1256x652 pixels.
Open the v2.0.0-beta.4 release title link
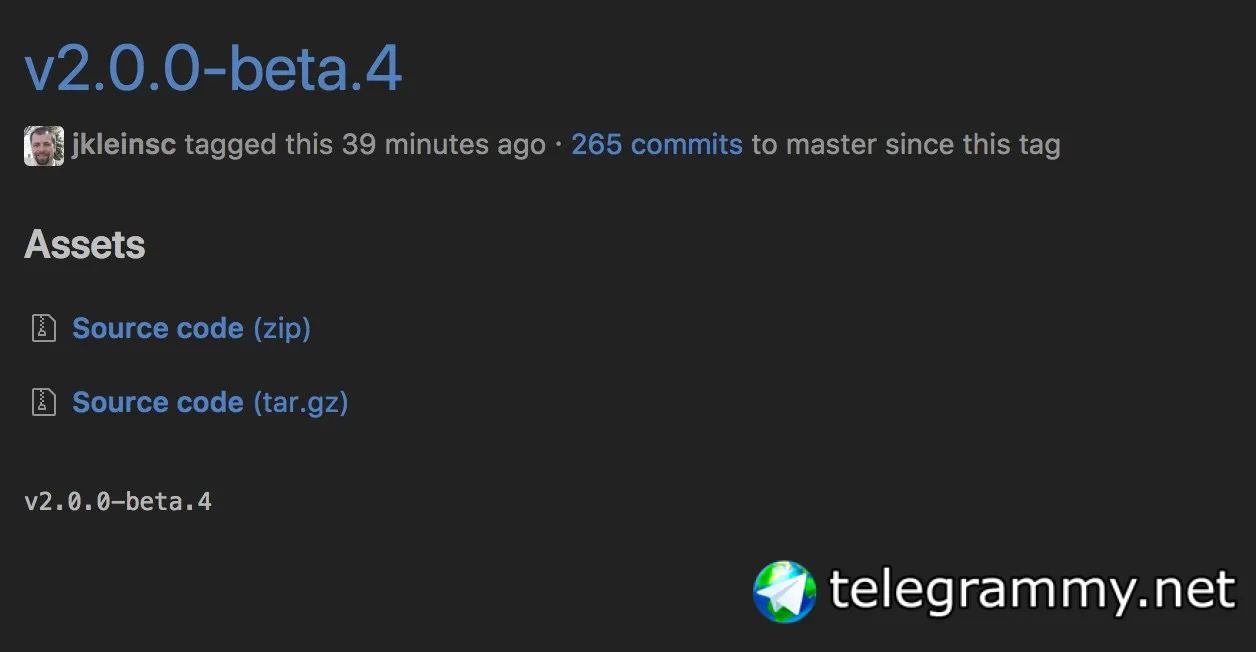click(213, 68)
